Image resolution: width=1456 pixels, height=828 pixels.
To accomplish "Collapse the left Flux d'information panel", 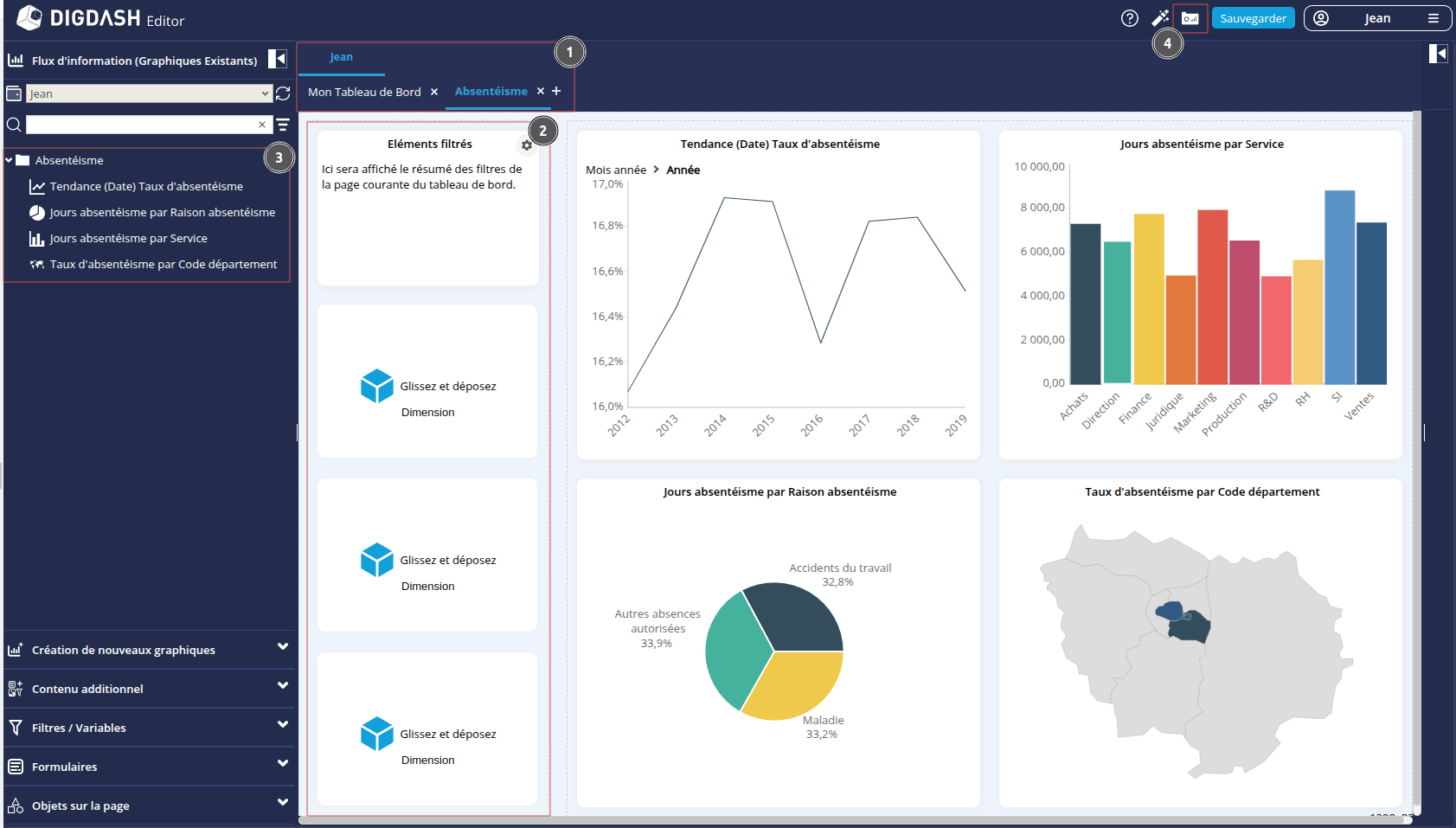I will coord(277,59).
